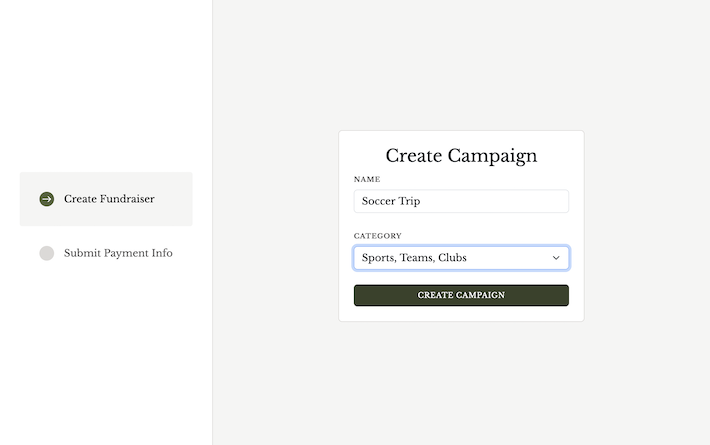This screenshot has width=710, height=445.
Task: Click the 'Create Fundraiser' sidebar text
Action: [109, 199]
